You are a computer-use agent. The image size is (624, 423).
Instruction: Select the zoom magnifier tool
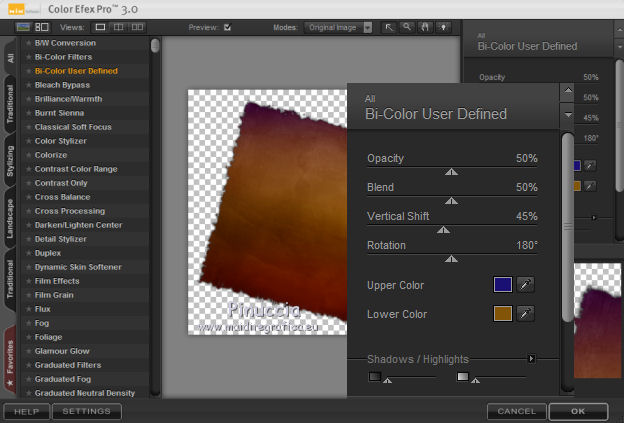click(x=407, y=27)
